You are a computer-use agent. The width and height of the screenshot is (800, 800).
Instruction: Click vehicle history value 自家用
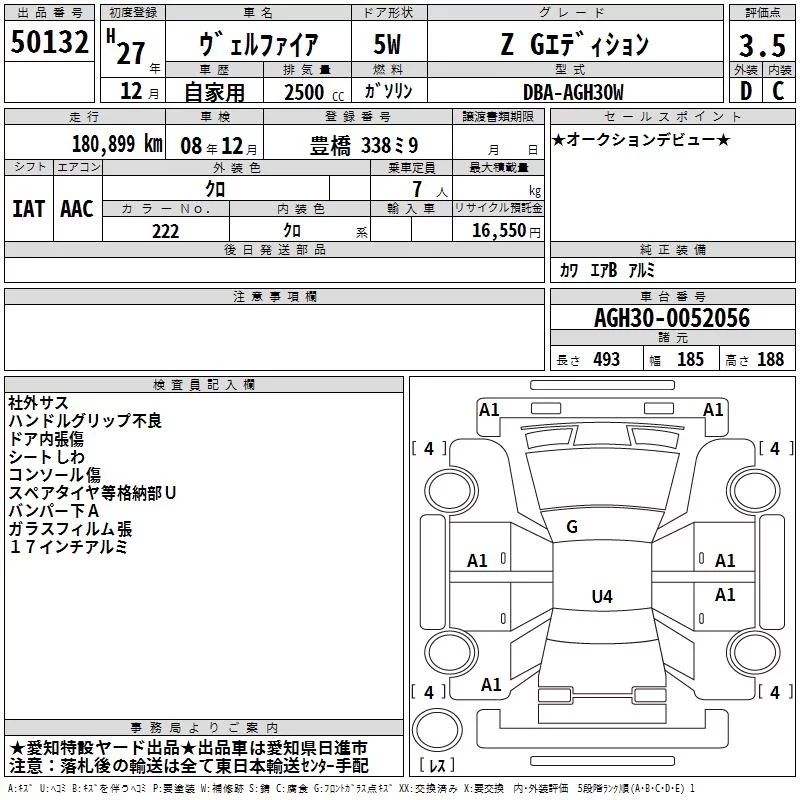point(214,92)
